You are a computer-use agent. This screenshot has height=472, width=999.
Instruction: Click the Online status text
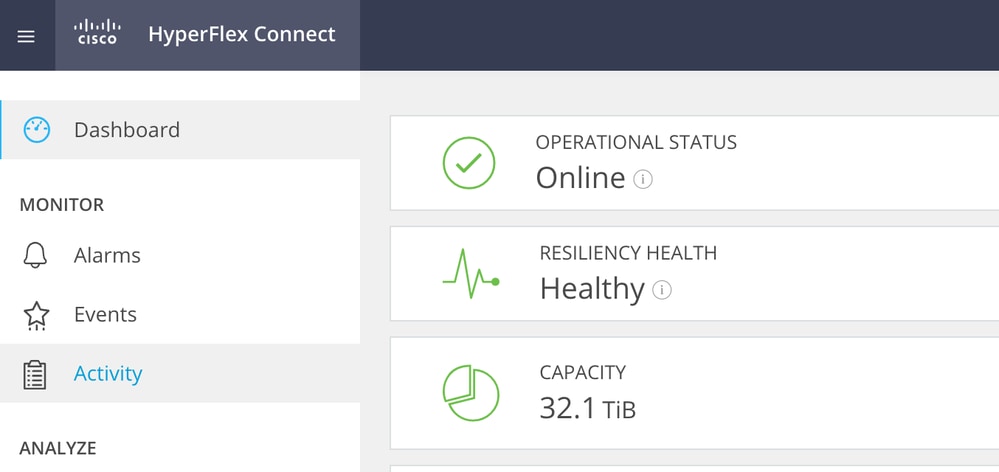click(x=580, y=178)
